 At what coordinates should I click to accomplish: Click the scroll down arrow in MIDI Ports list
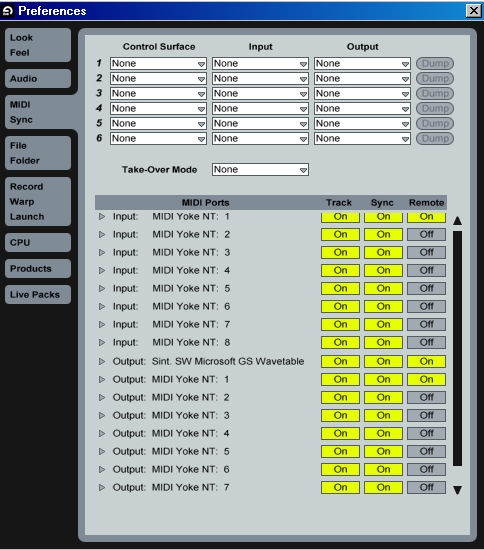click(457, 490)
